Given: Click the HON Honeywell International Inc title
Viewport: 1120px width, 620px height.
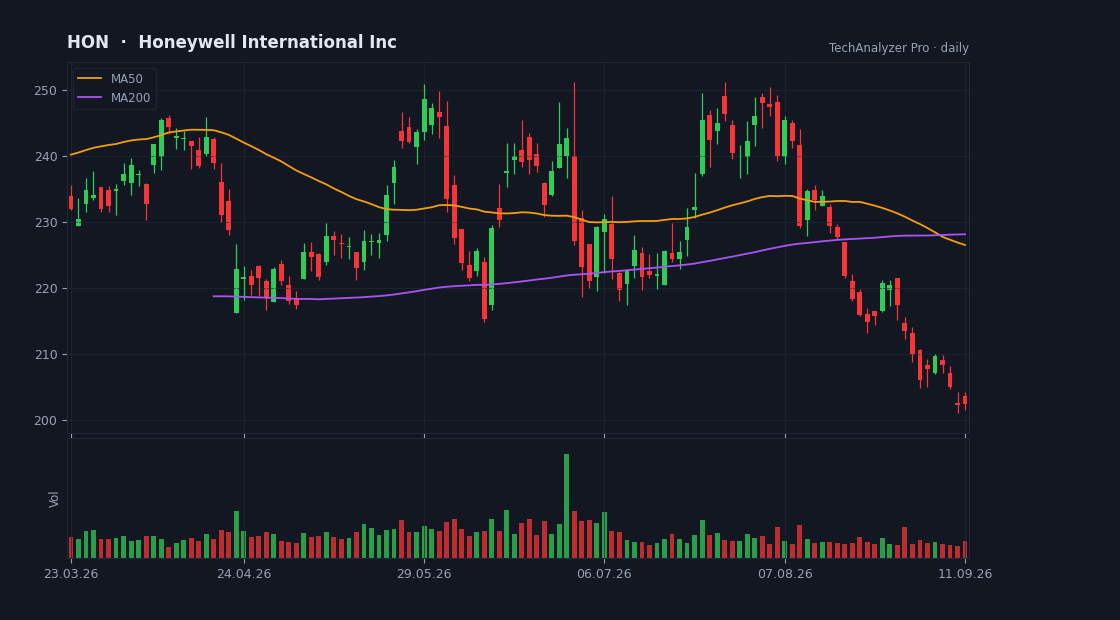Looking at the screenshot, I should pyautogui.click(x=231, y=42).
